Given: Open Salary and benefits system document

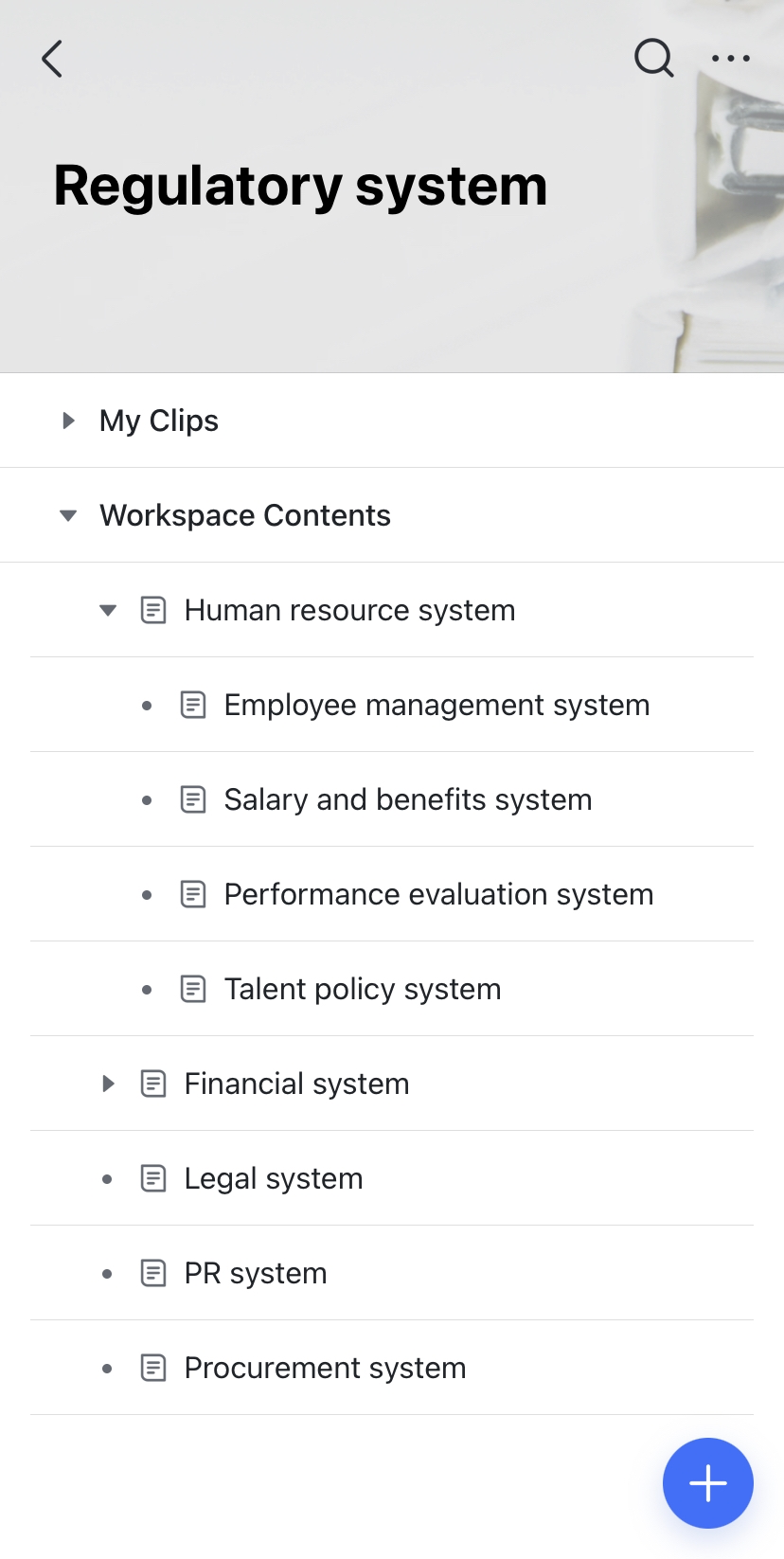Looking at the screenshot, I should pyautogui.click(x=407, y=799).
